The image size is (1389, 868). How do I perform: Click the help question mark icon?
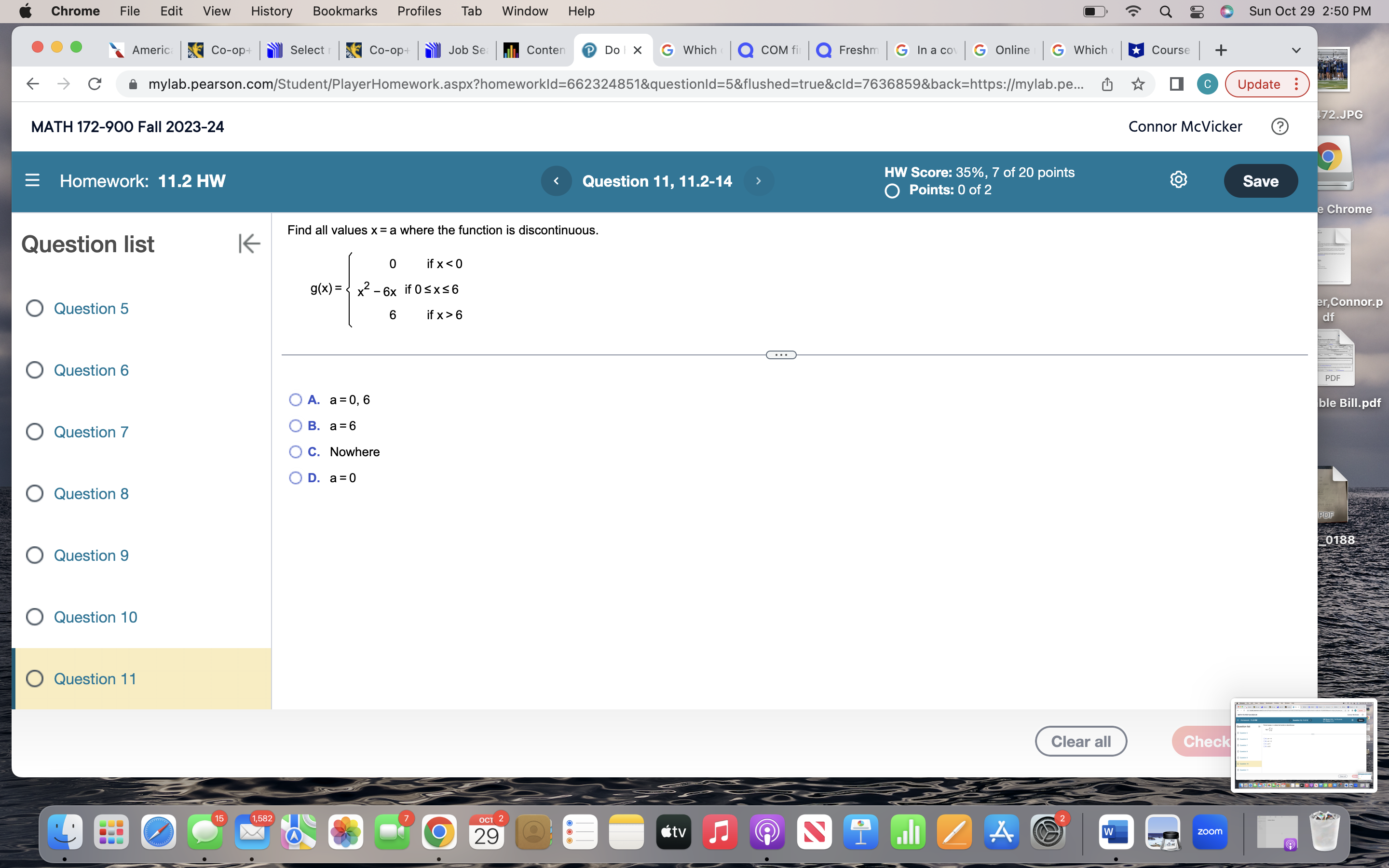click(1280, 126)
